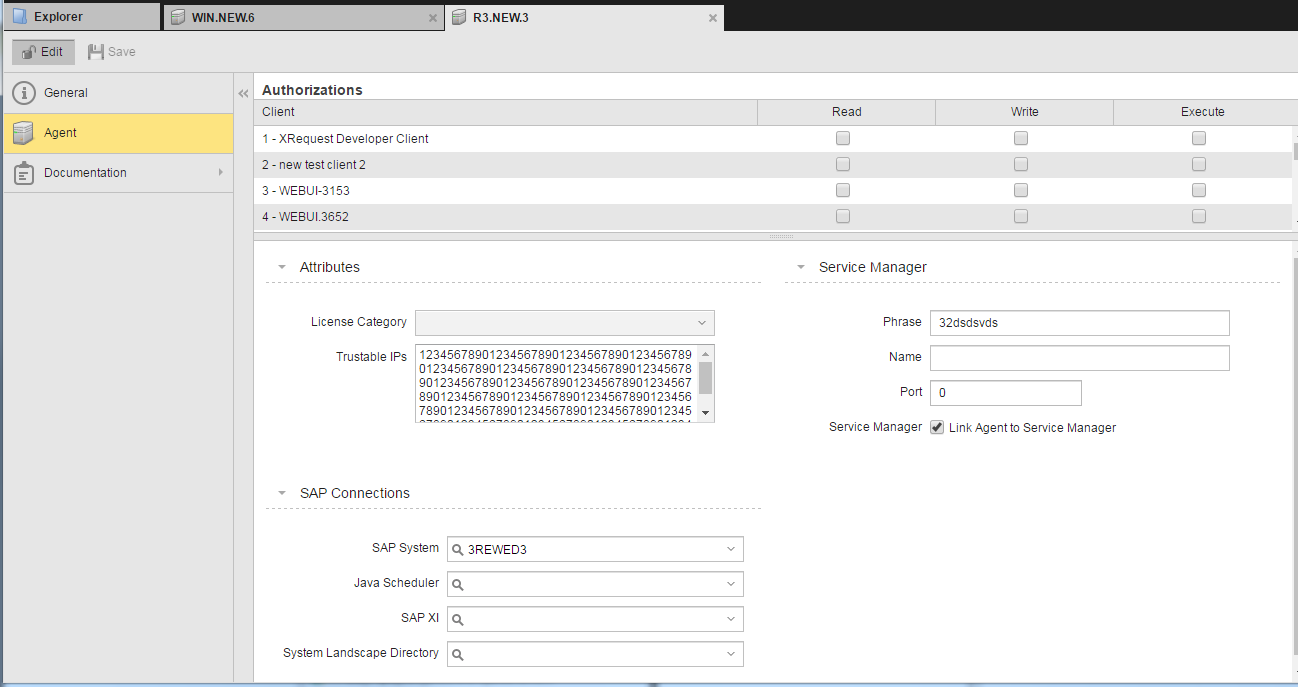This screenshot has width=1298, height=687.
Task: Uncheck Link Agent to Service Manager
Action: pyautogui.click(x=937, y=427)
